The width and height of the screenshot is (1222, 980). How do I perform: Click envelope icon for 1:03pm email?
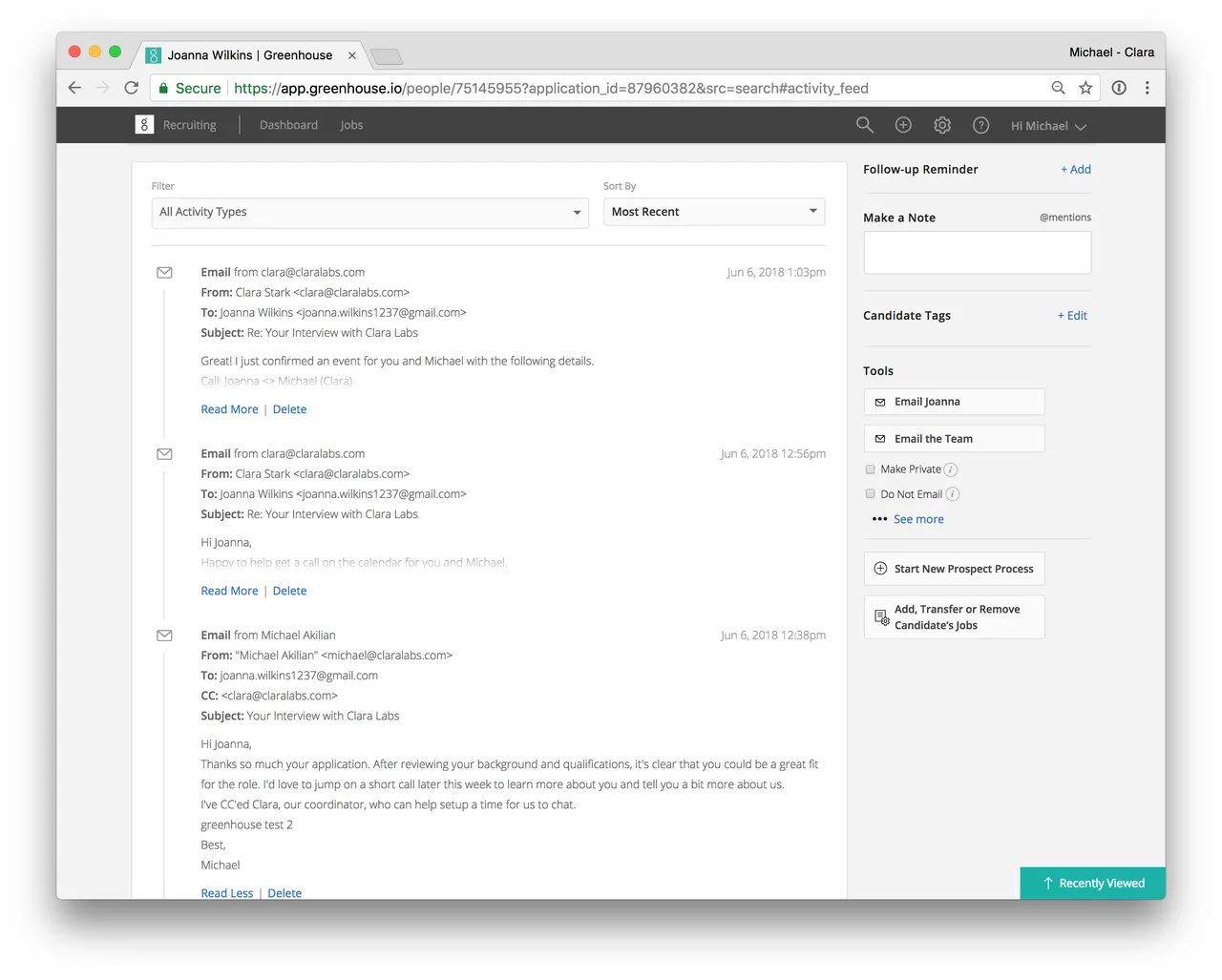[x=164, y=273]
